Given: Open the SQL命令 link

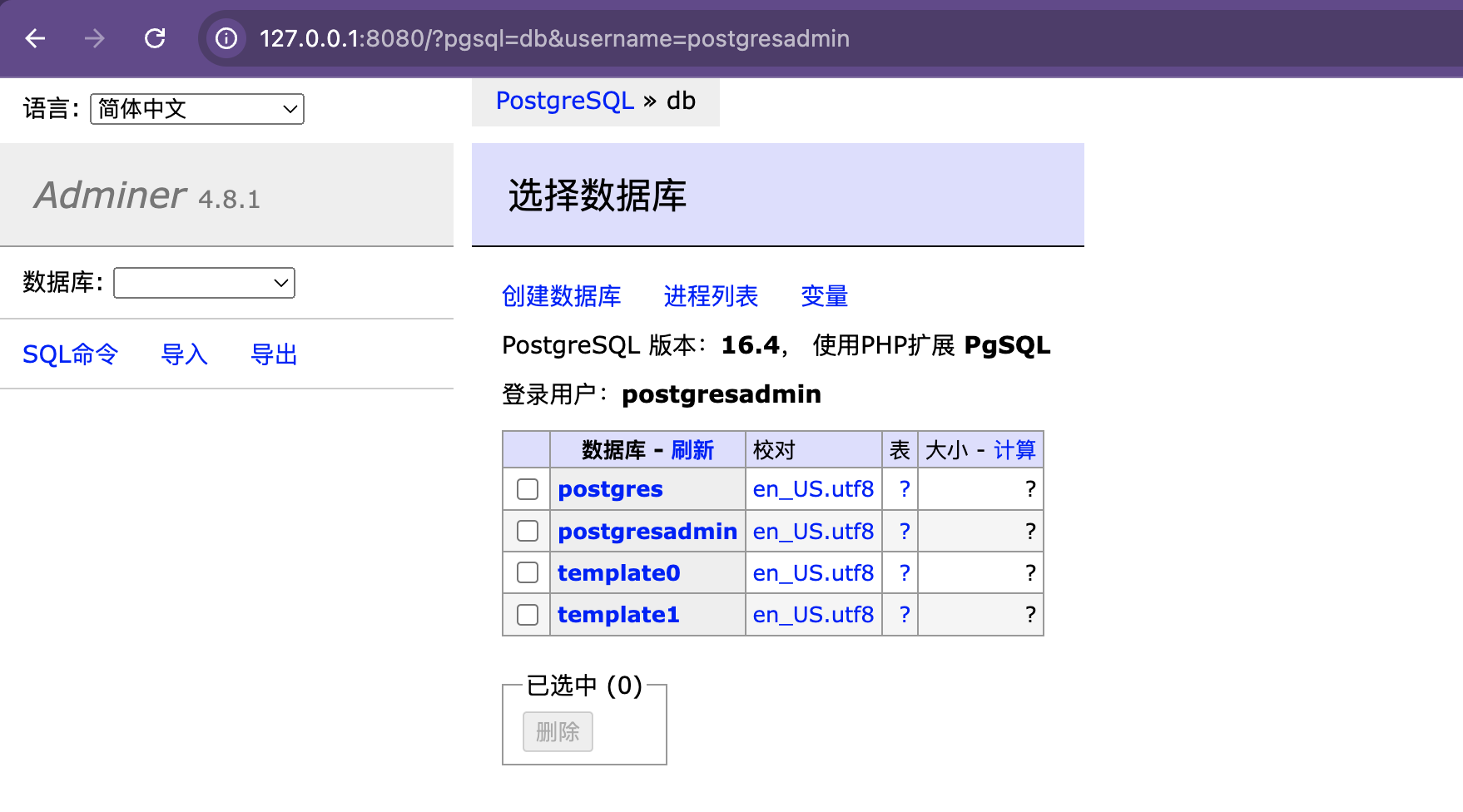Looking at the screenshot, I should click(x=70, y=354).
